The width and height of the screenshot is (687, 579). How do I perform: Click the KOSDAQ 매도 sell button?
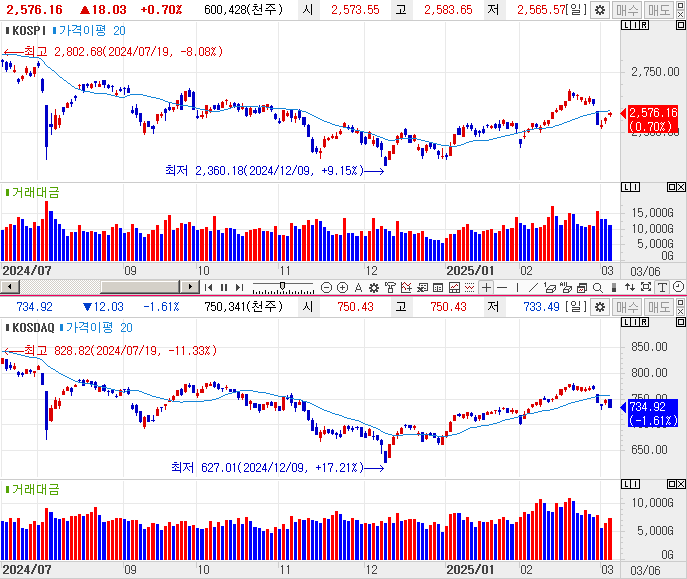point(659,307)
